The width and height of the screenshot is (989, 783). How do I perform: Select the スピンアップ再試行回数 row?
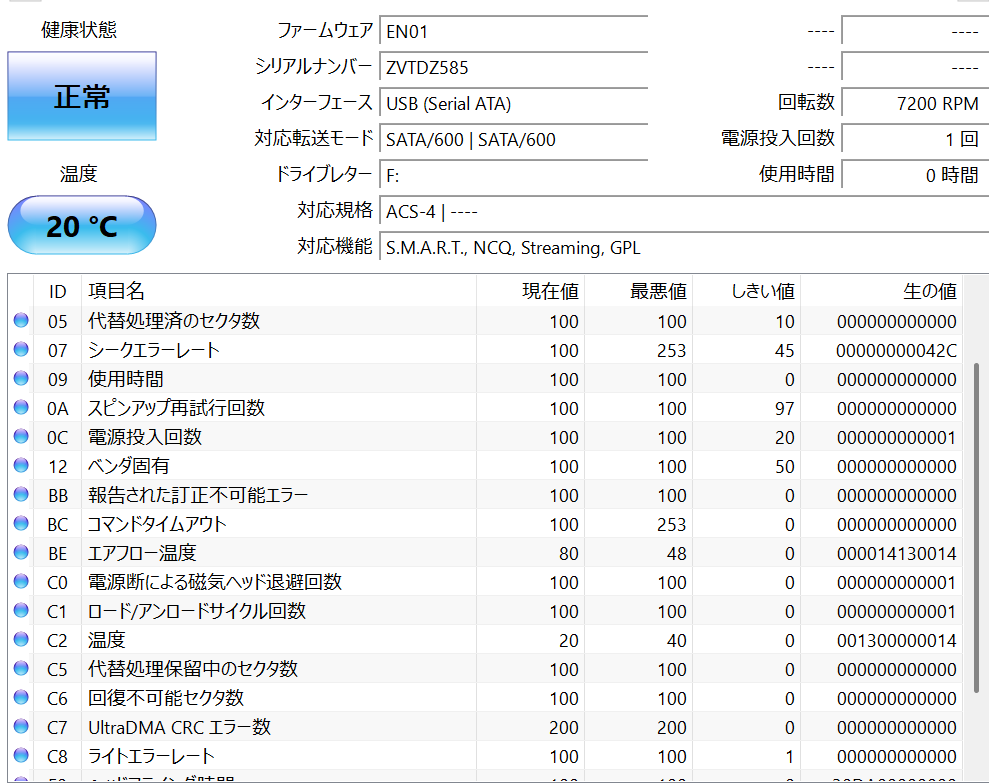(486, 408)
